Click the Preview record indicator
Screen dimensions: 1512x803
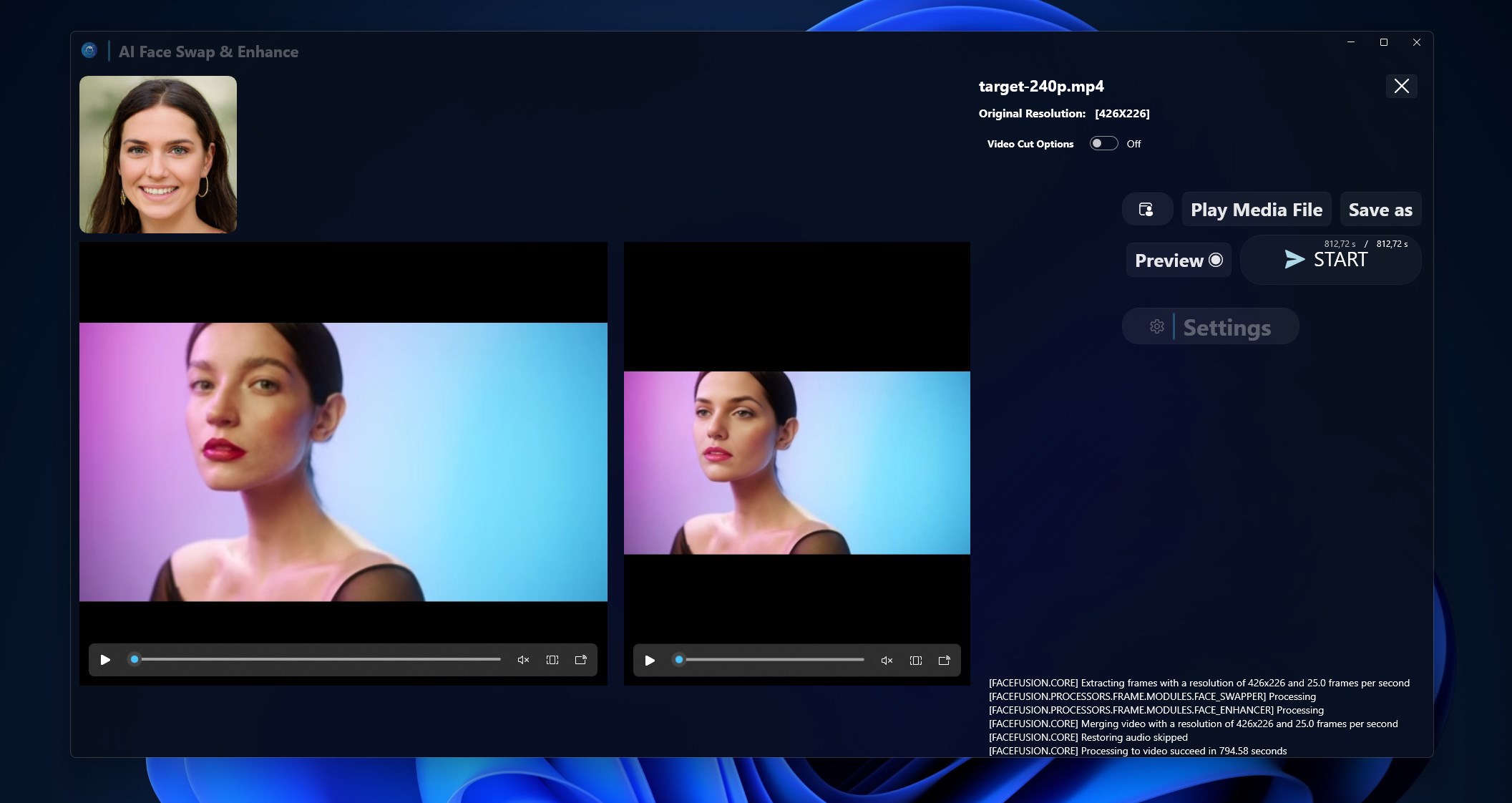point(1216,261)
